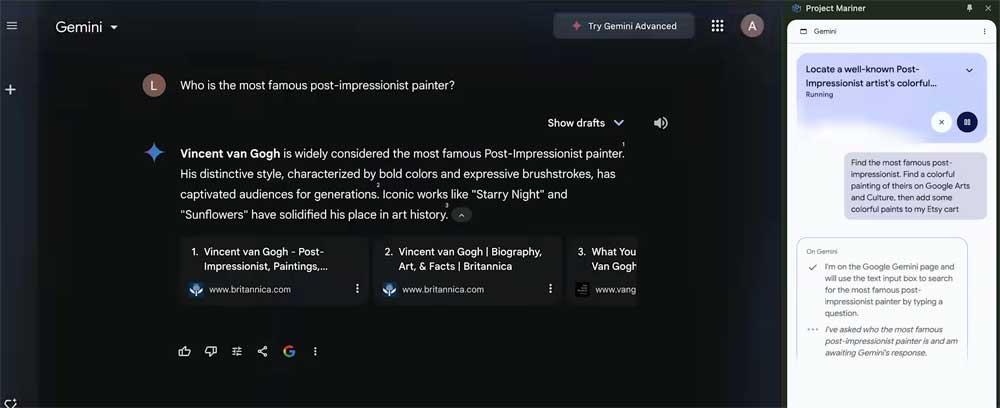Expand the Show drafts section
1000x408 pixels.
pyautogui.click(x=585, y=123)
